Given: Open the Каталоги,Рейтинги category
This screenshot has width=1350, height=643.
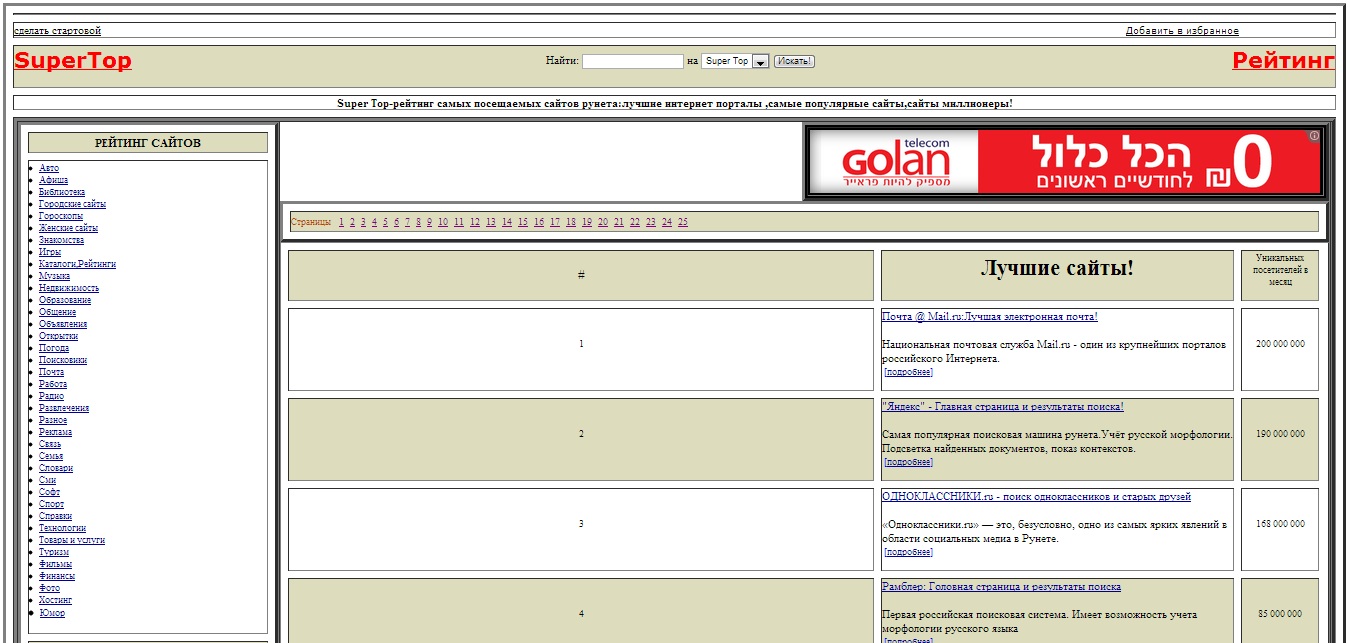Looking at the screenshot, I should (77, 264).
